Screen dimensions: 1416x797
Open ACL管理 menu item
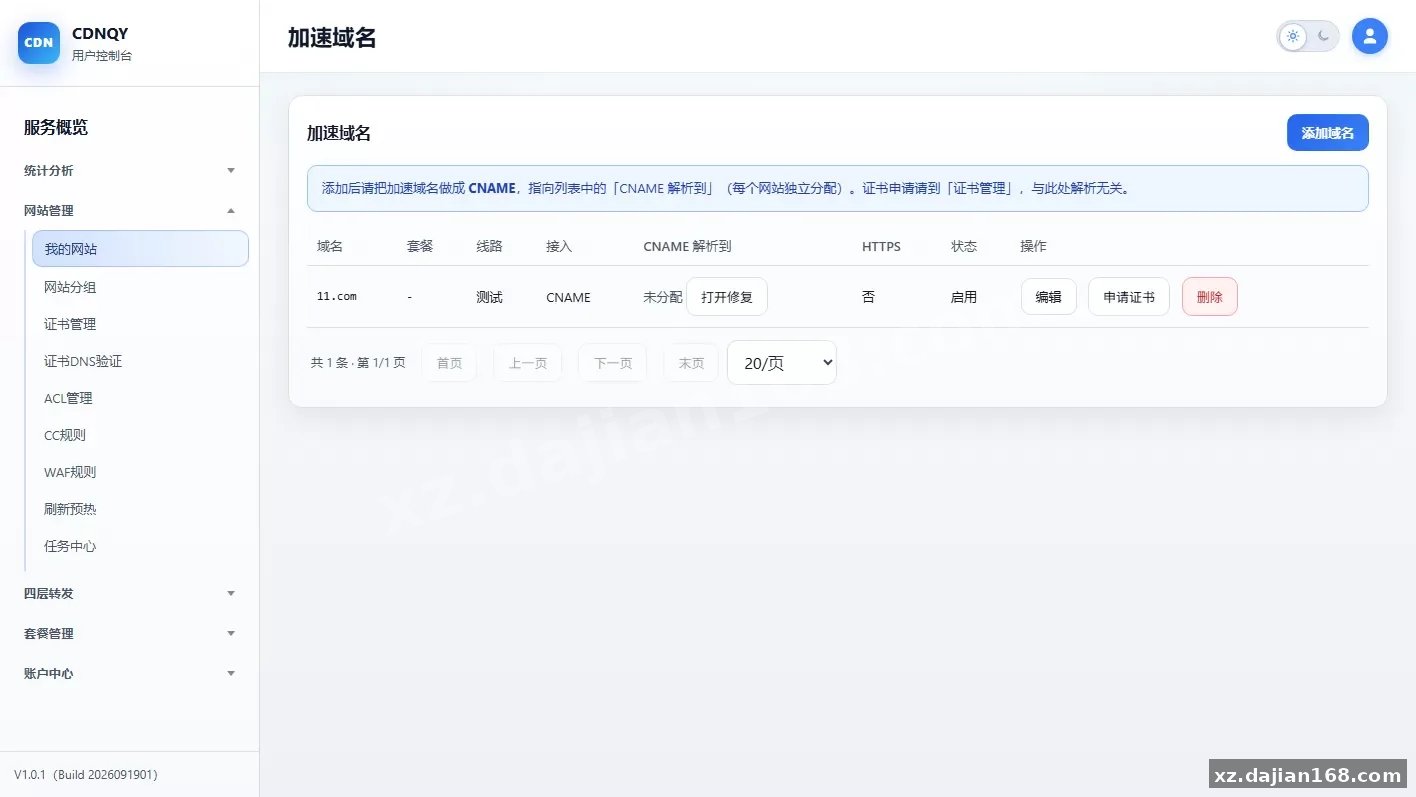coord(140,398)
